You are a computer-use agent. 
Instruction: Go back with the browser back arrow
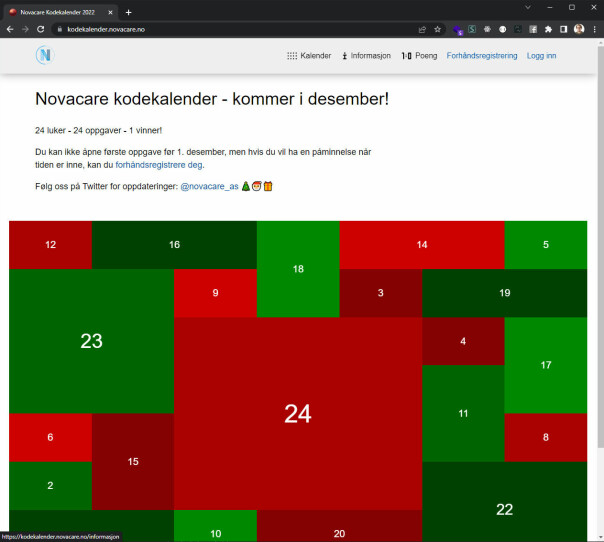pos(10,29)
